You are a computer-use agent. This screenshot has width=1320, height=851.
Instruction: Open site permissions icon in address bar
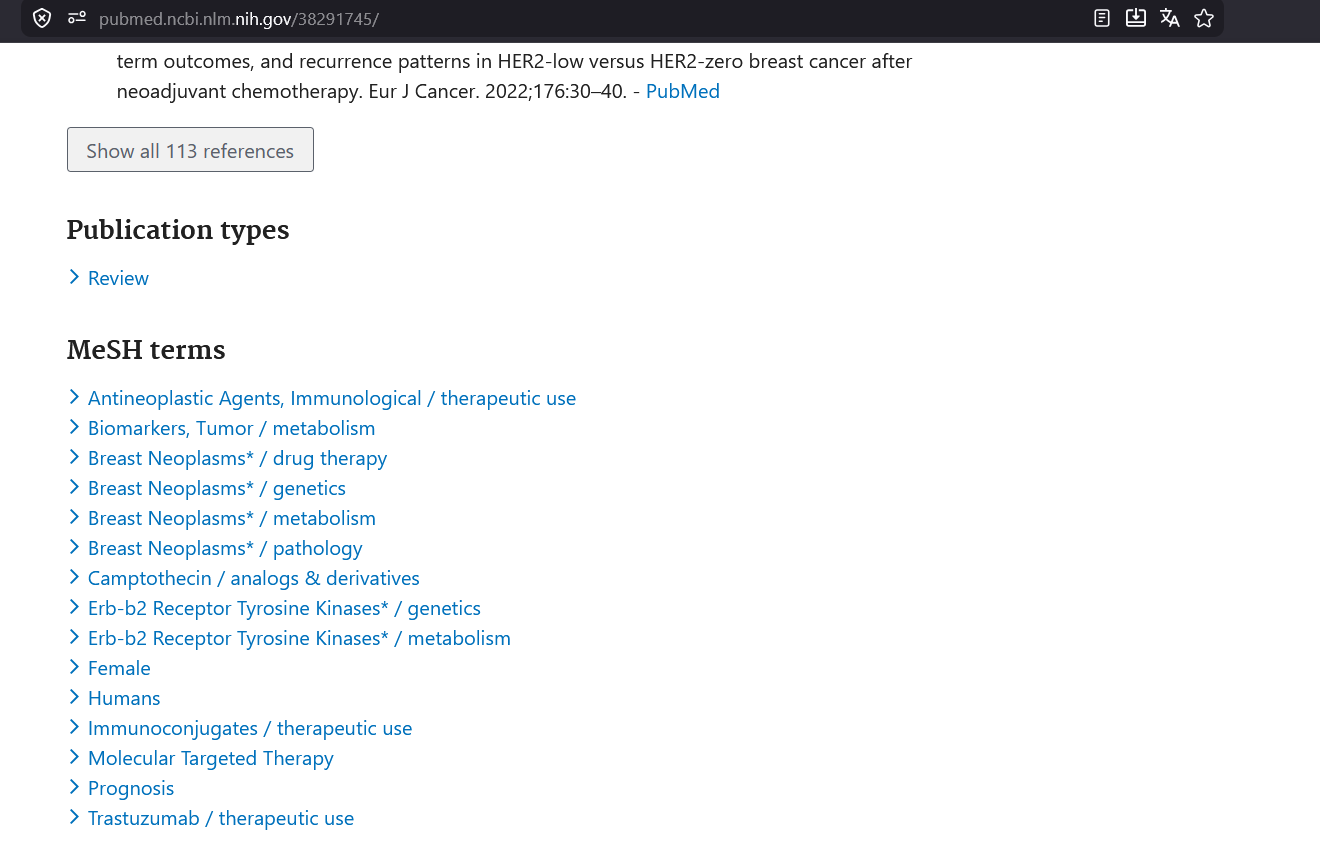[x=76, y=18]
